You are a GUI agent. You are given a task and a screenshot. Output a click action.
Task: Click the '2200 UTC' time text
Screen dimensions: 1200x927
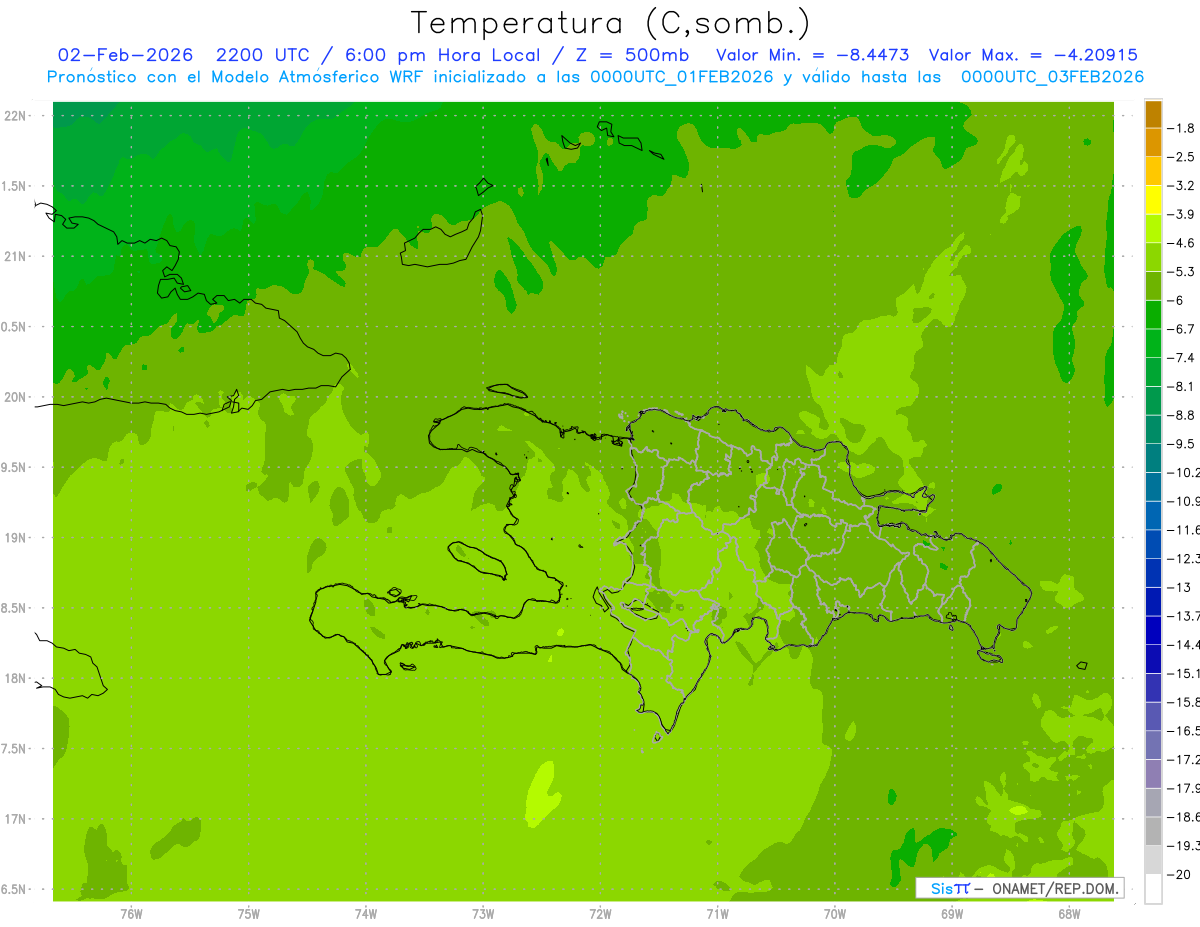tap(263, 55)
